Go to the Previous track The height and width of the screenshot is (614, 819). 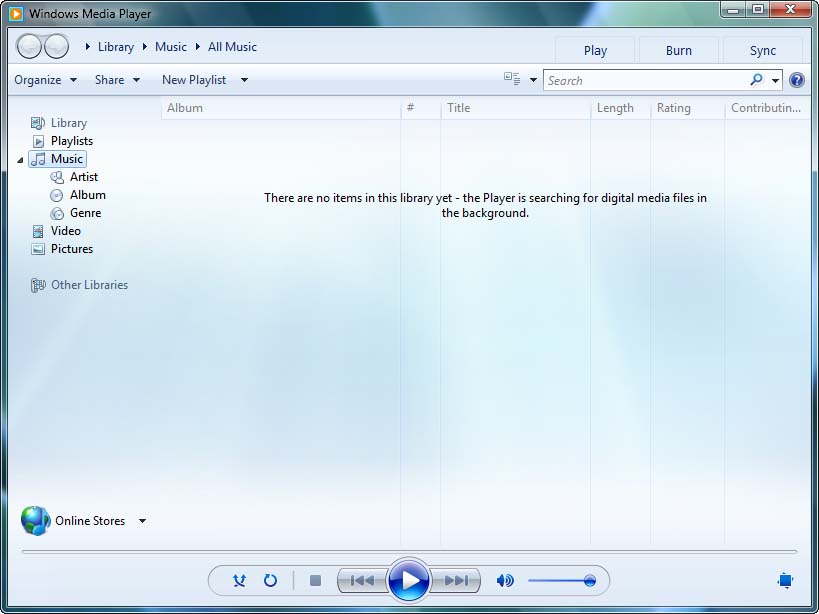[x=362, y=580]
